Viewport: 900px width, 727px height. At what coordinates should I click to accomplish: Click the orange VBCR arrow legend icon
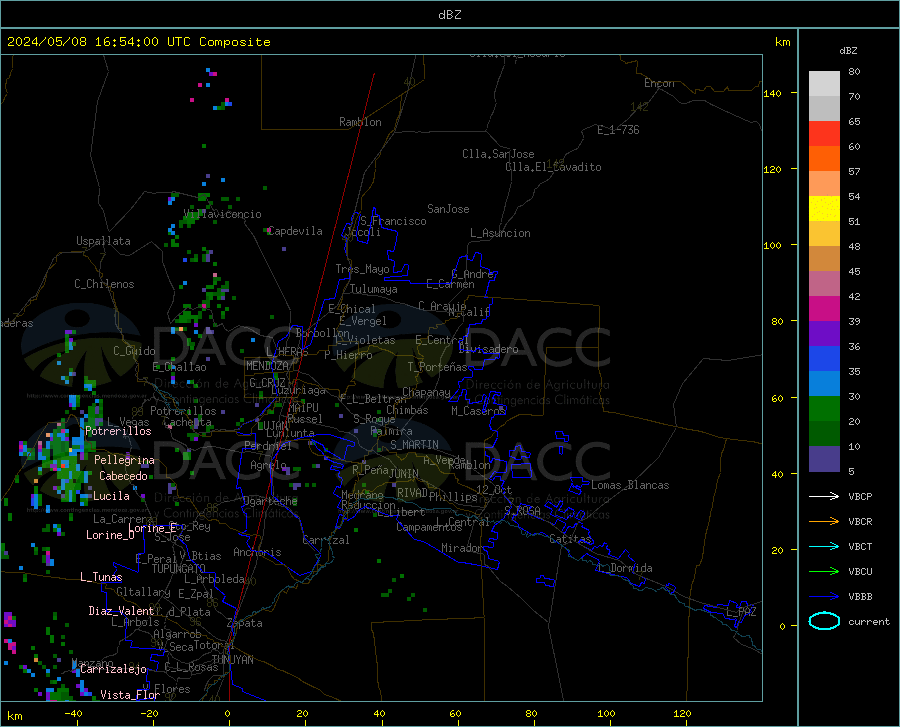824,521
